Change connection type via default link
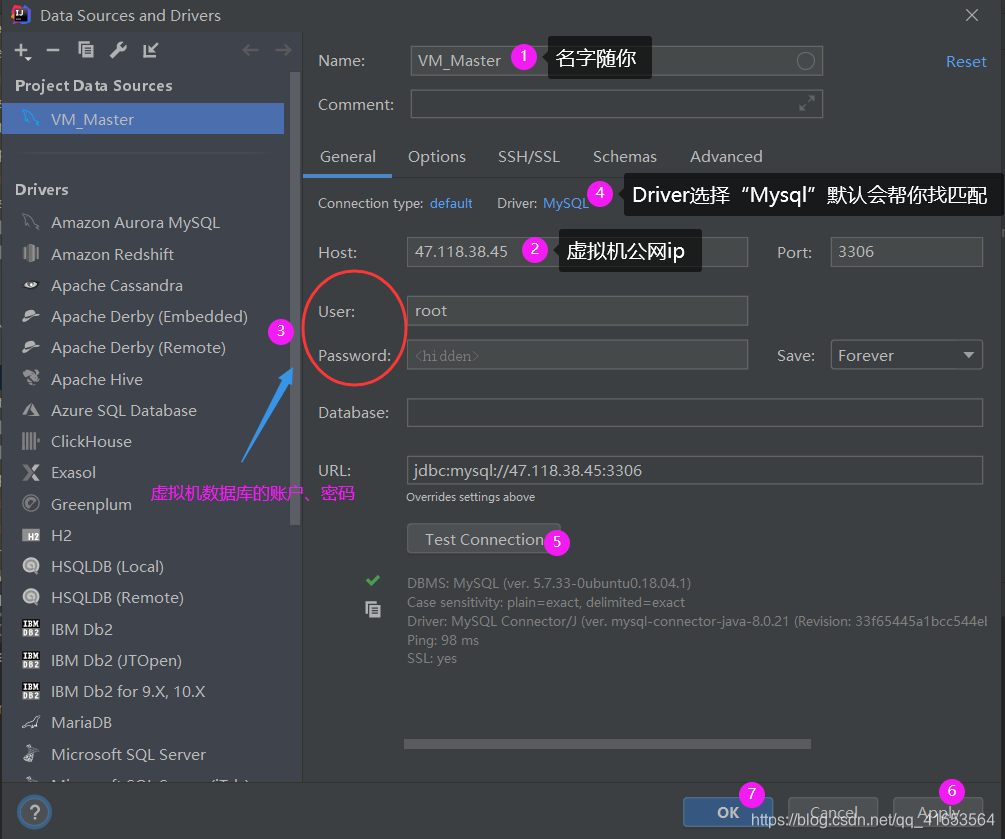Viewport: 1005px width, 839px height. (451, 203)
